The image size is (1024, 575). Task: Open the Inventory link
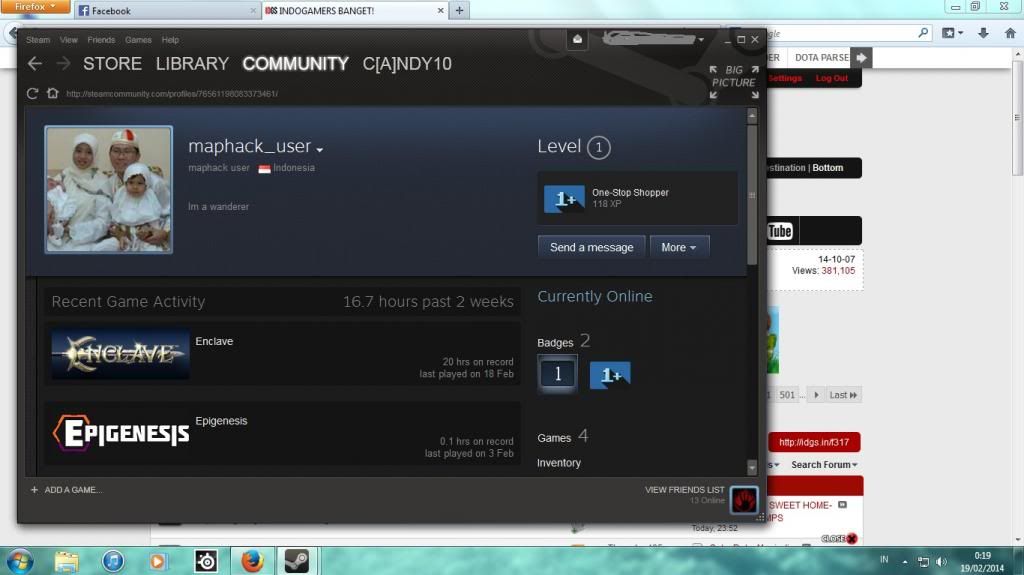click(x=558, y=463)
